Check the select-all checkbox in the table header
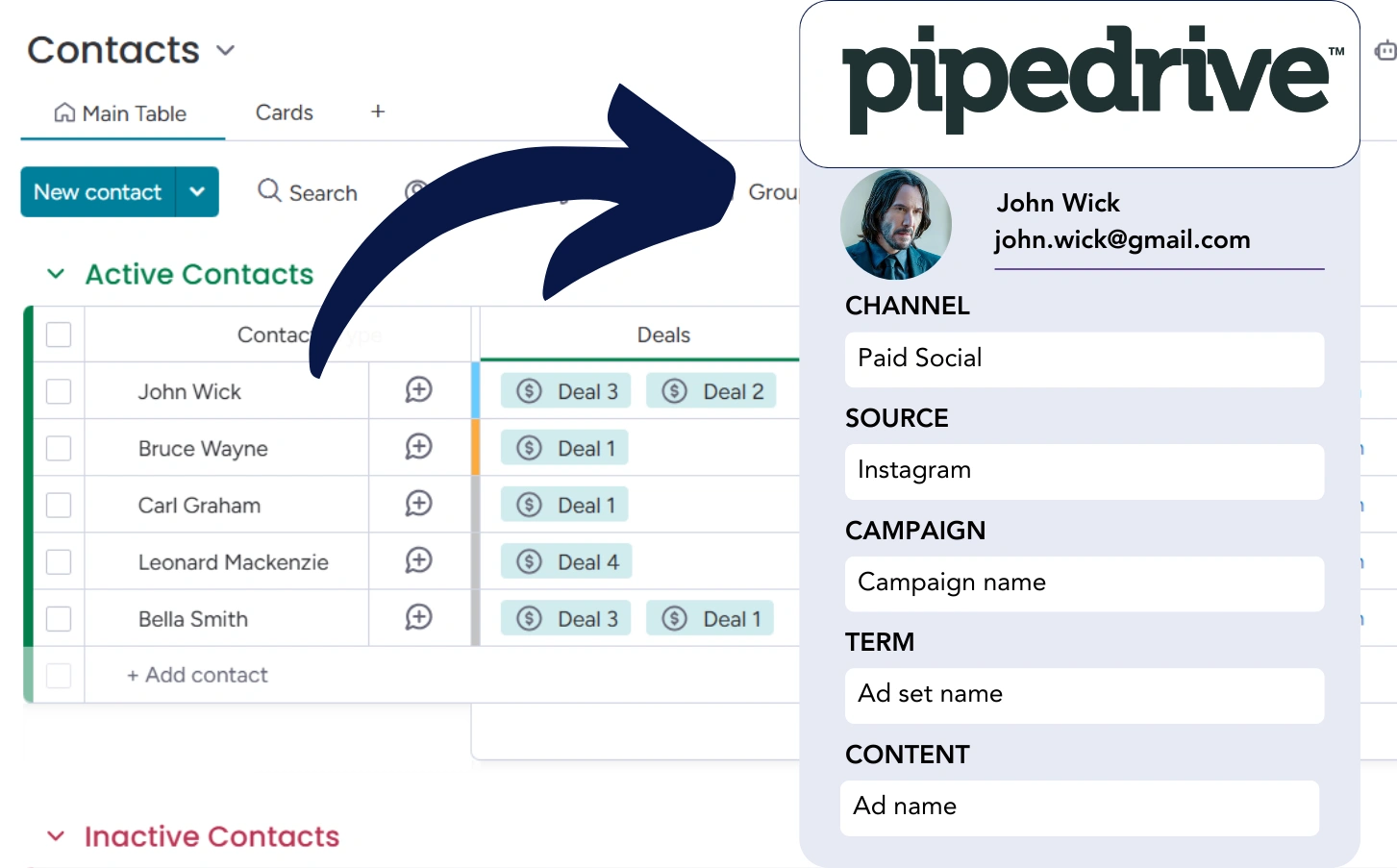Screen dimensions: 1397x868 59,335
